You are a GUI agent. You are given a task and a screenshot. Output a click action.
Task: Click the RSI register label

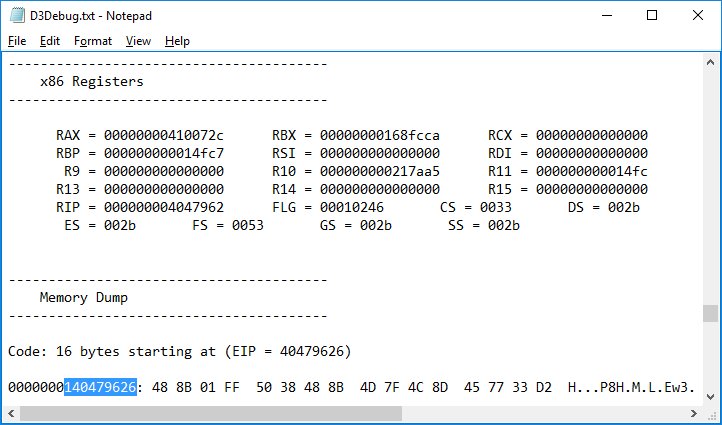tap(284, 153)
